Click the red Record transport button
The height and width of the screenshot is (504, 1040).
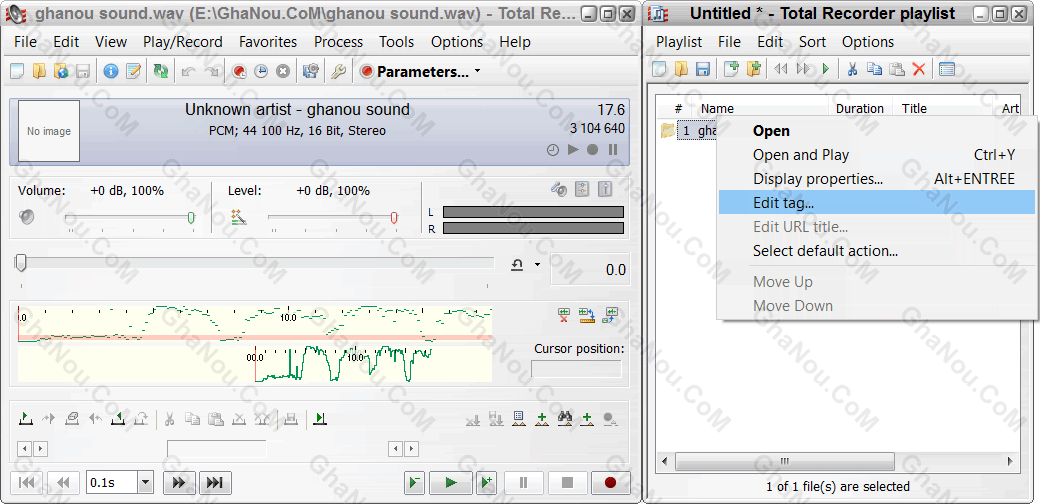610,483
